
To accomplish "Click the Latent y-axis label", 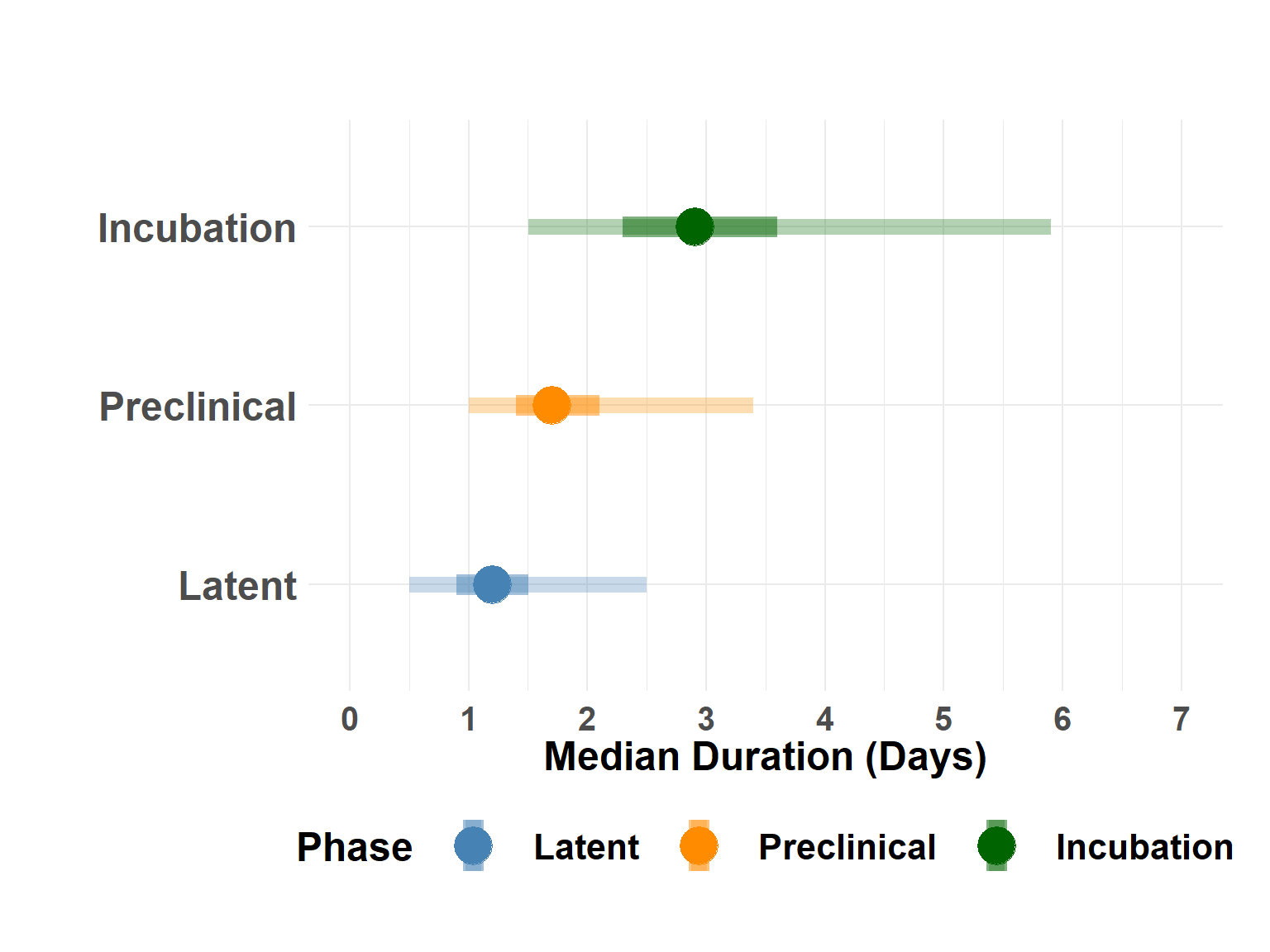I will click(x=237, y=586).
